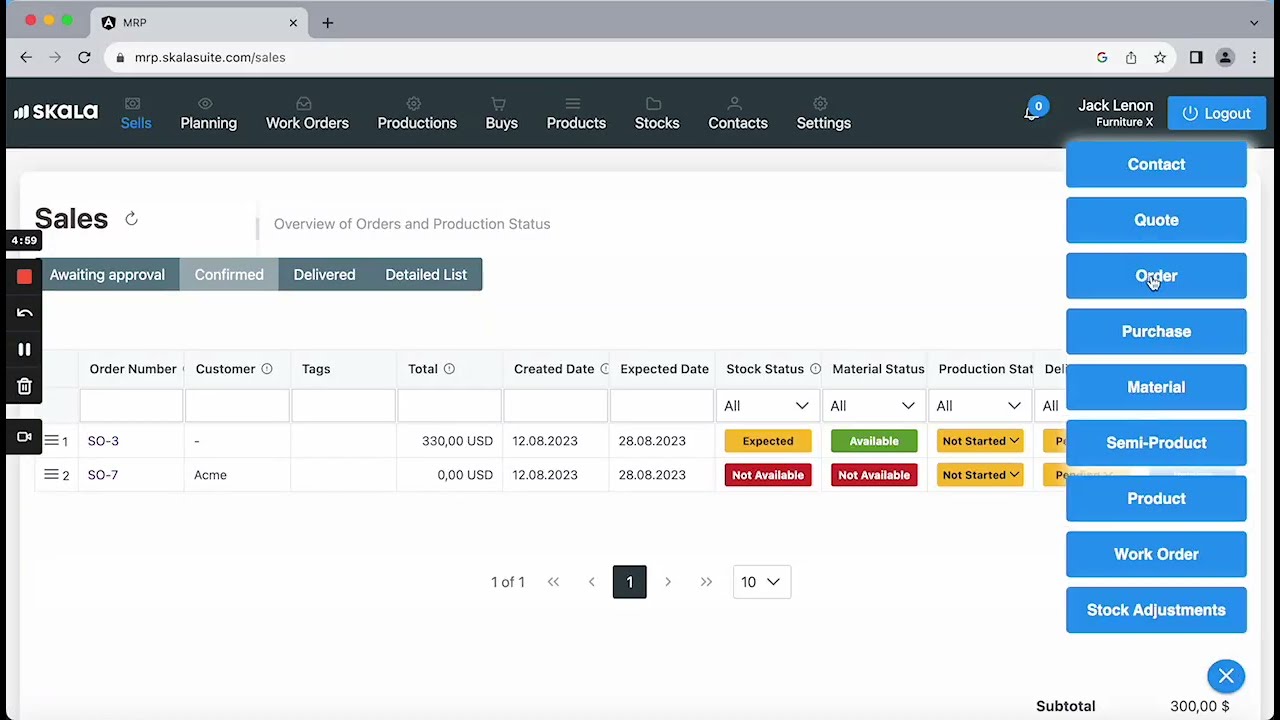Click the Customer filter input

237,406
